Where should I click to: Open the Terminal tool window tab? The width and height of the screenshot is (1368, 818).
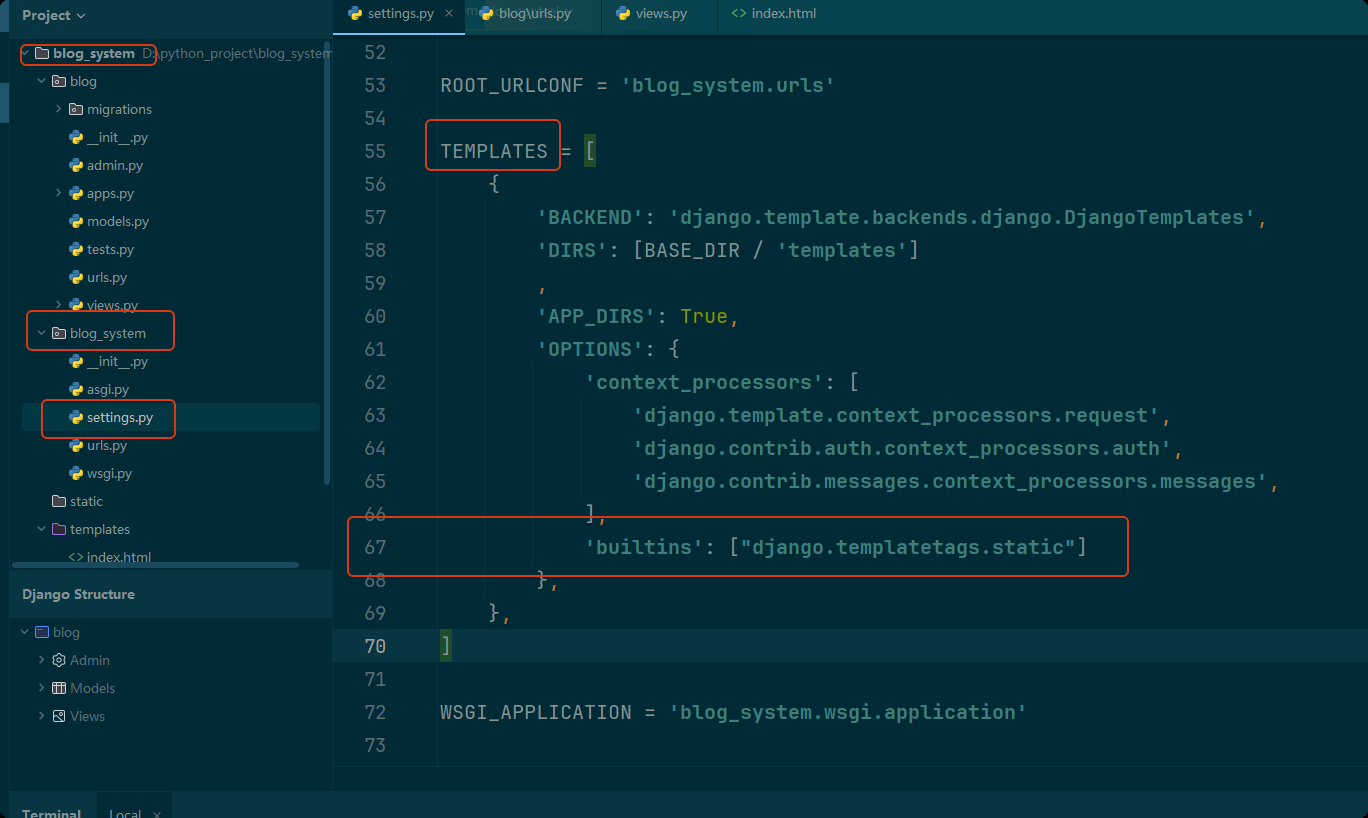pyautogui.click(x=52, y=813)
